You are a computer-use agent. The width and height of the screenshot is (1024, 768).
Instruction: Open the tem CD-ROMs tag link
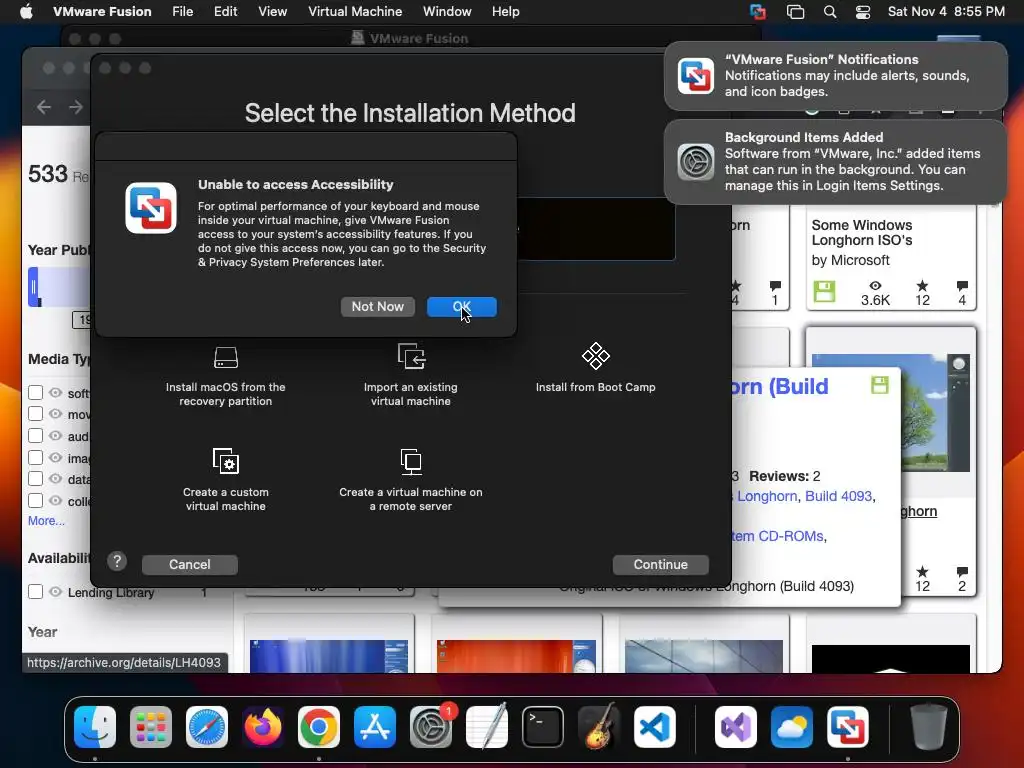point(777,536)
